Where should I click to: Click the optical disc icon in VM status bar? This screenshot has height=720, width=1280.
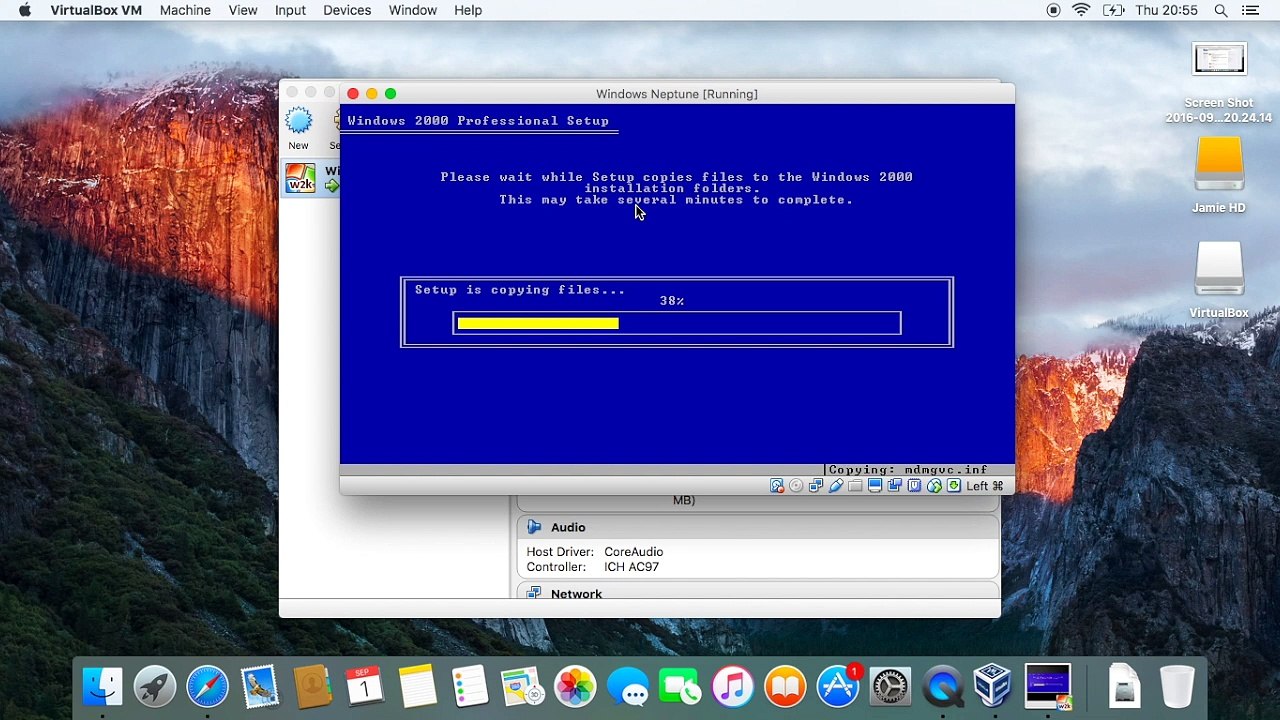pos(796,486)
